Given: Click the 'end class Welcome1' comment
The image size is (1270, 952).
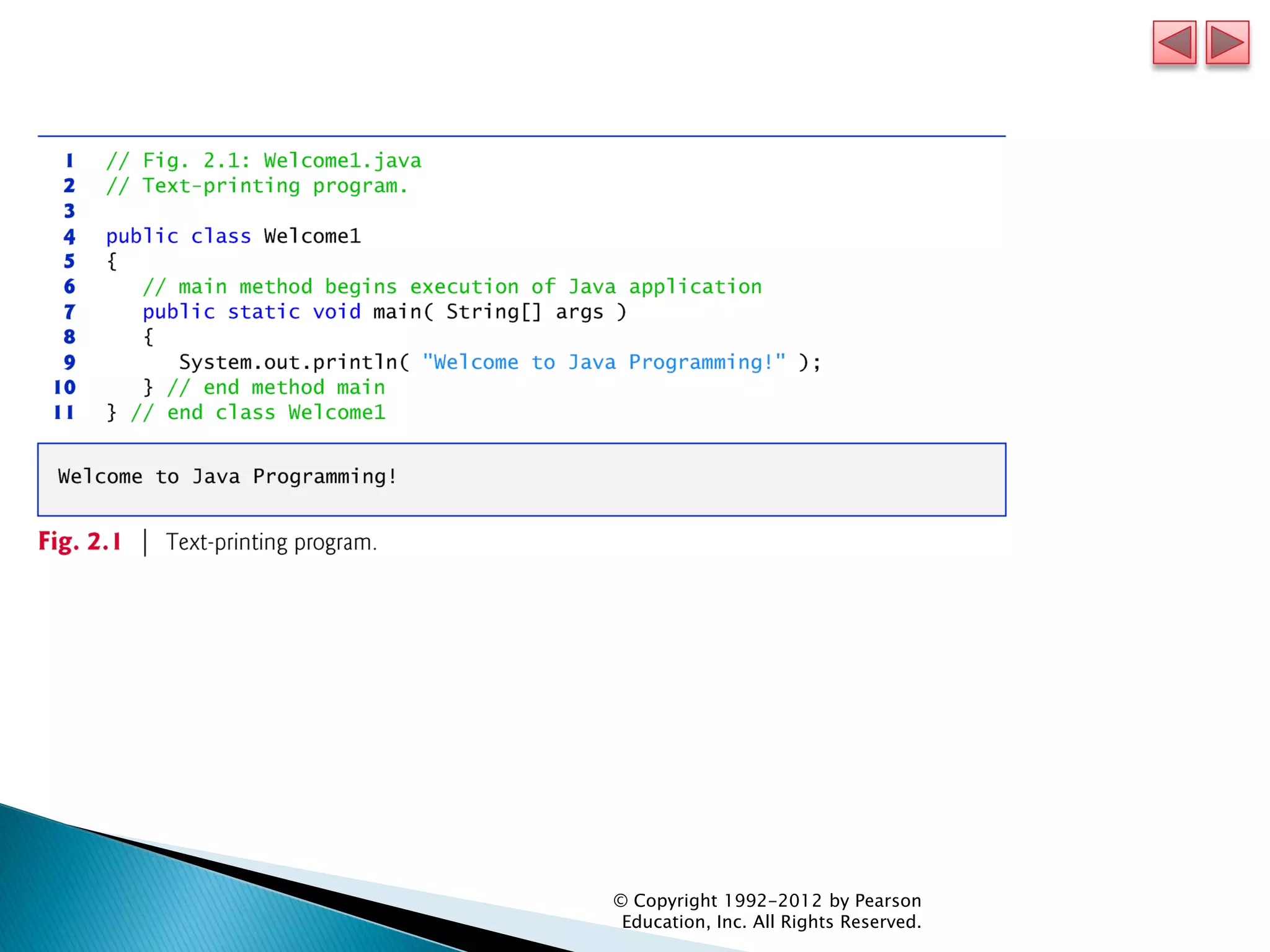Looking at the screenshot, I should 258,413.
